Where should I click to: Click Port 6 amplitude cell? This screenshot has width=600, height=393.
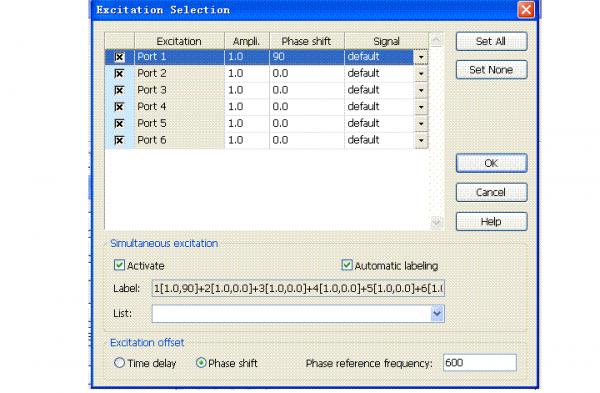click(247, 140)
